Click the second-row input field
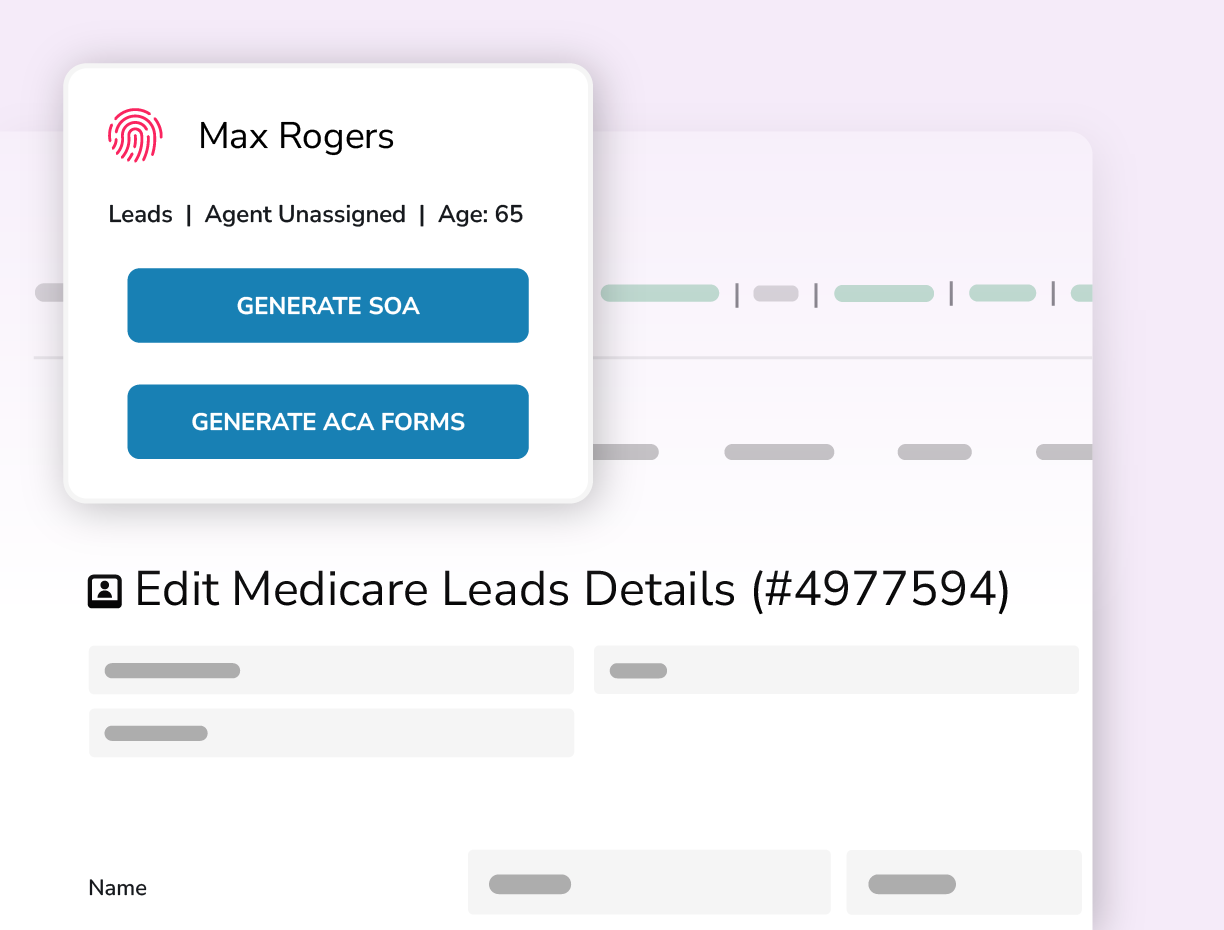Viewport: 1224px width, 930px height. click(331, 733)
